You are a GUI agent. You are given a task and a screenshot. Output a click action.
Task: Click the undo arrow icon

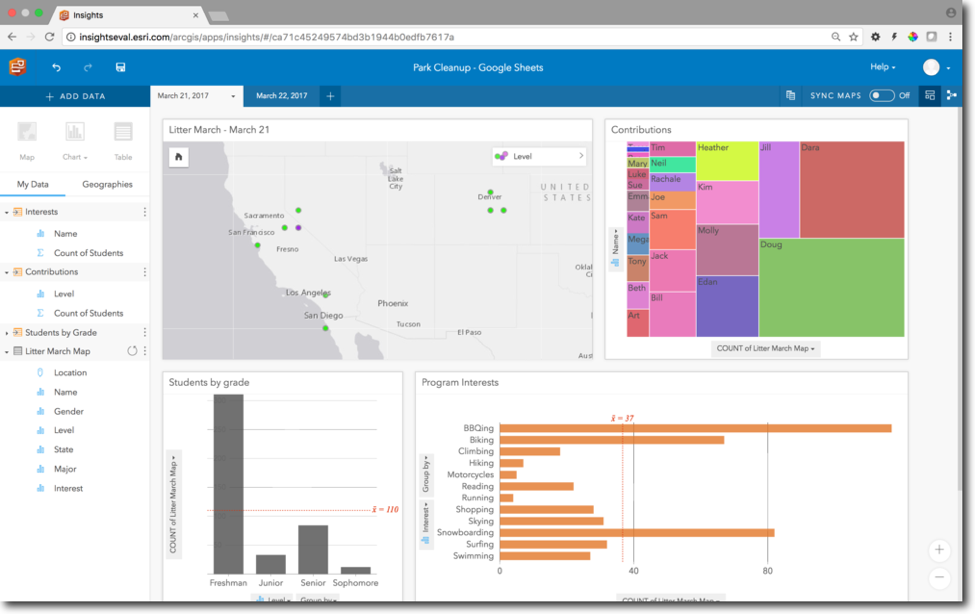pos(57,67)
